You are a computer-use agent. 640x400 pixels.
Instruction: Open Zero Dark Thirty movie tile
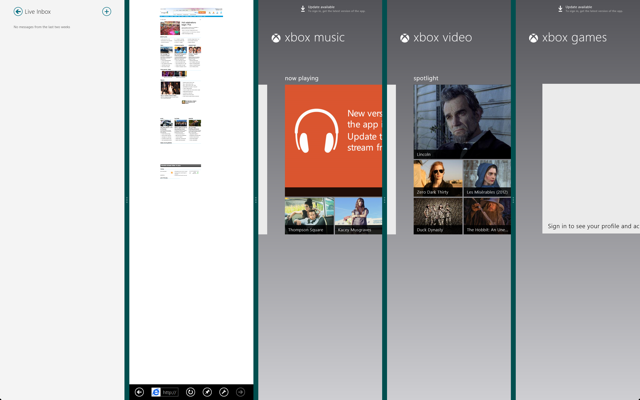438,178
